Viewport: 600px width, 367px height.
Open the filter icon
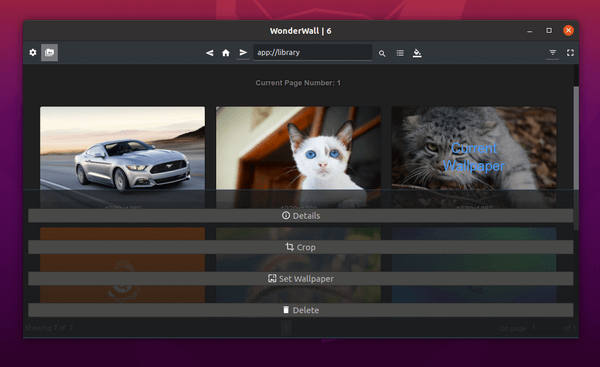(553, 53)
